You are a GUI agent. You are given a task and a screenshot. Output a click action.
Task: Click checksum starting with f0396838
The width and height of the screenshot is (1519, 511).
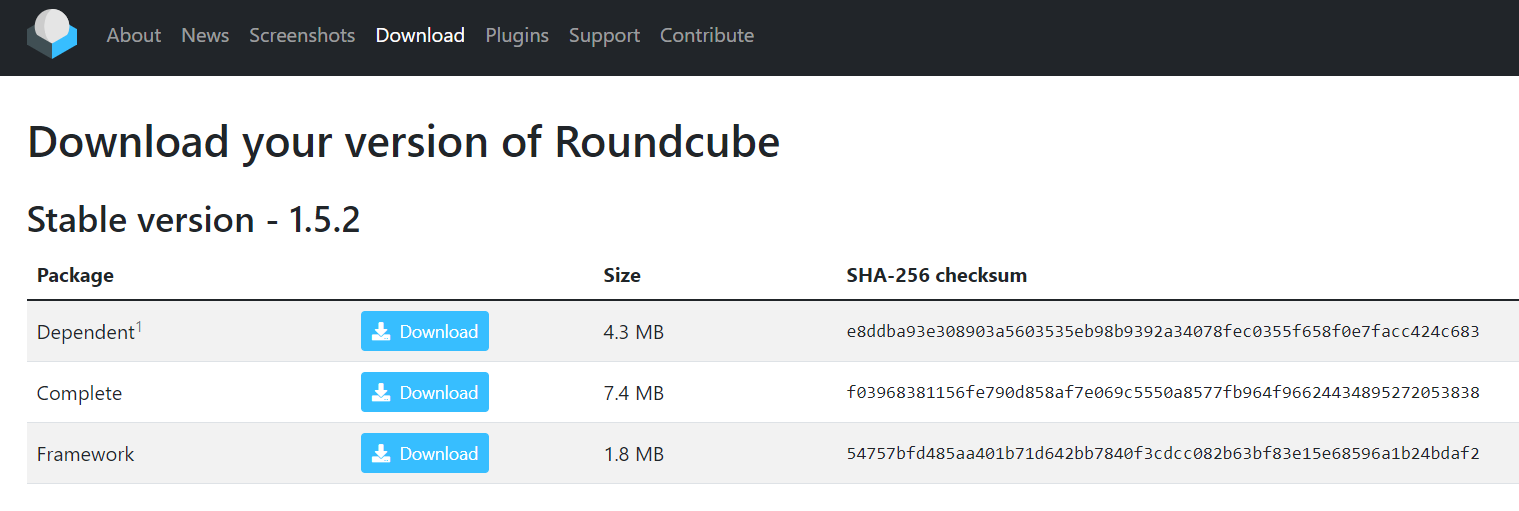[1163, 393]
